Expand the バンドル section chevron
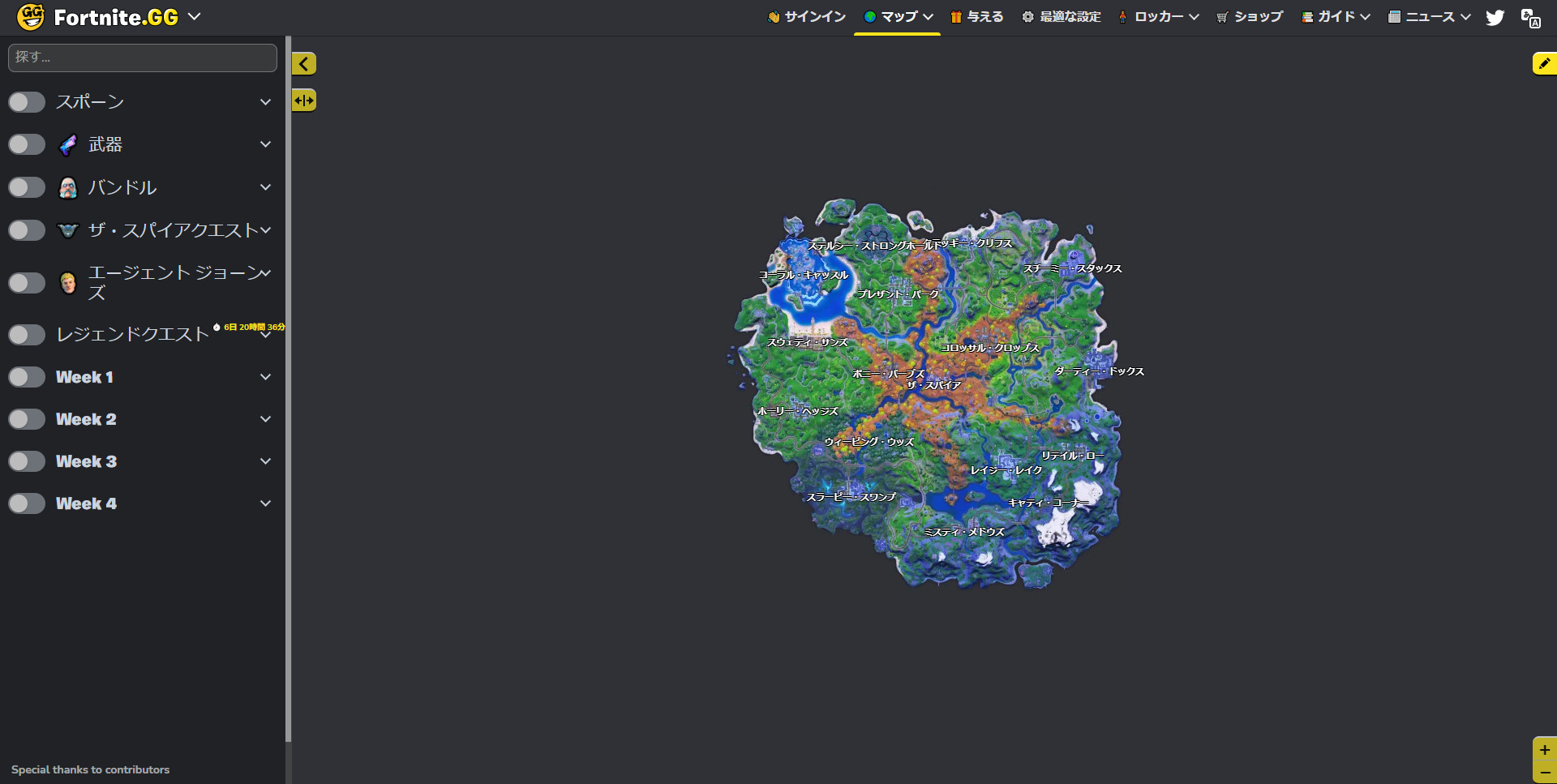Screen dimensions: 1557x784 tap(265, 187)
